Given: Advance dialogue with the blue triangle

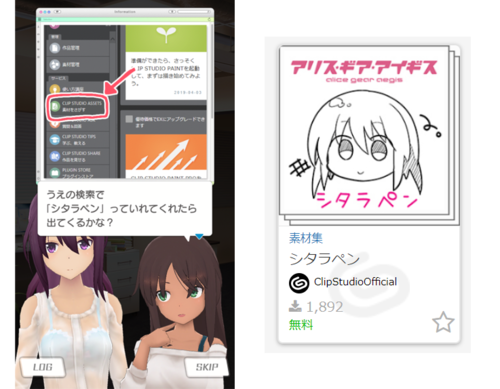Looking at the screenshot, I should click(199, 236).
